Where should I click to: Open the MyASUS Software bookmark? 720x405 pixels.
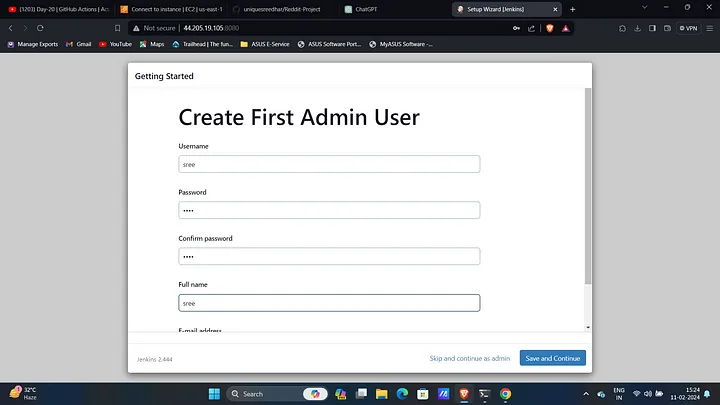401,44
